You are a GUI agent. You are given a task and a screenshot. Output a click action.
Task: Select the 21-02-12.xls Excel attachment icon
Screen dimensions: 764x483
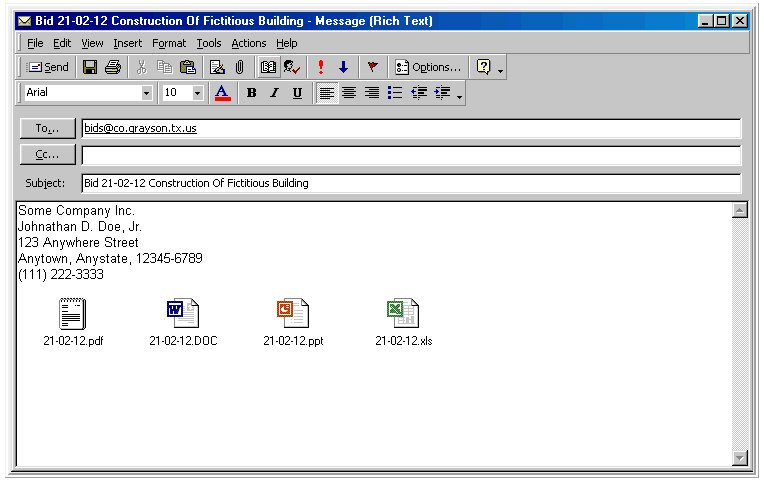(403, 313)
